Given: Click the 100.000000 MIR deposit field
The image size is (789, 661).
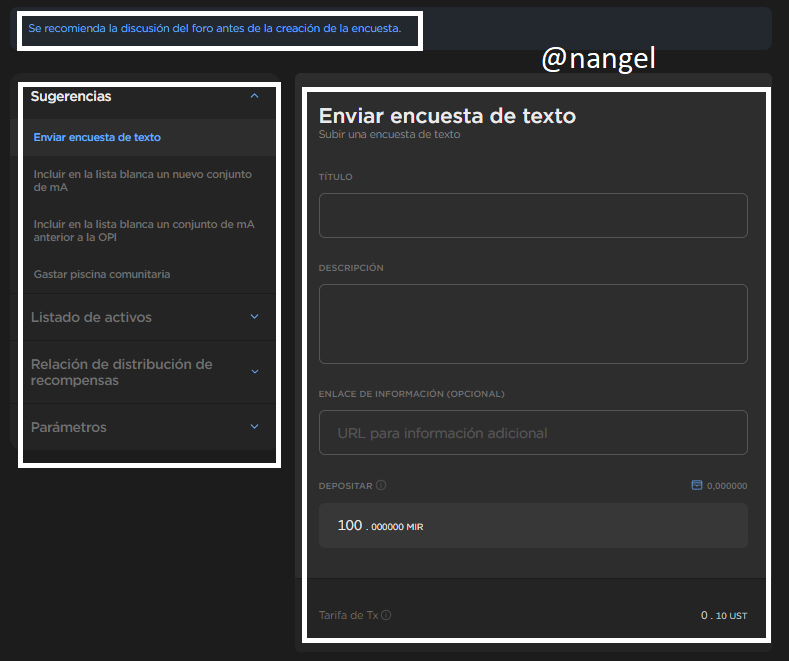Looking at the screenshot, I should [x=533, y=526].
